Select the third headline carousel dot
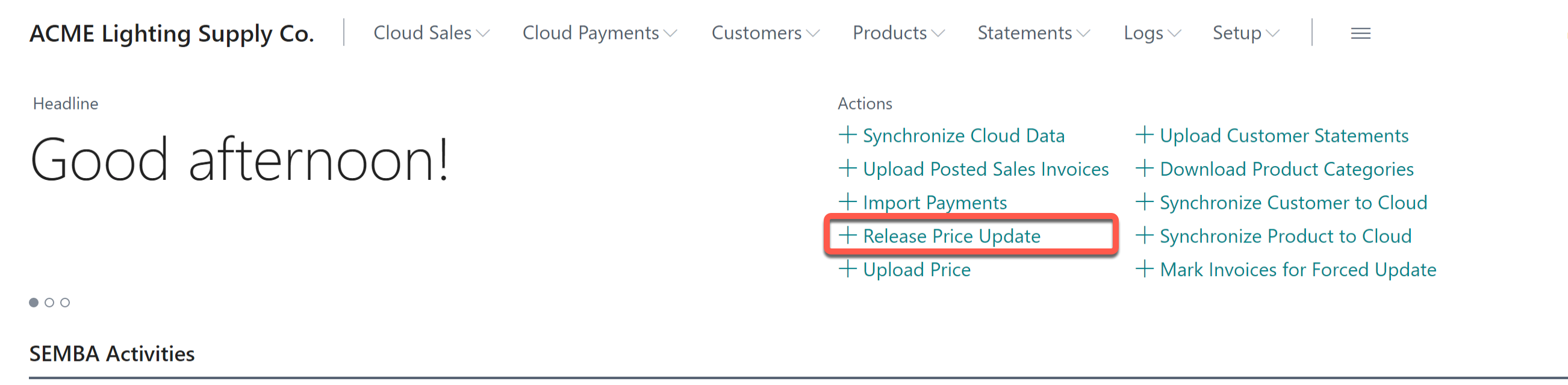 (64, 301)
